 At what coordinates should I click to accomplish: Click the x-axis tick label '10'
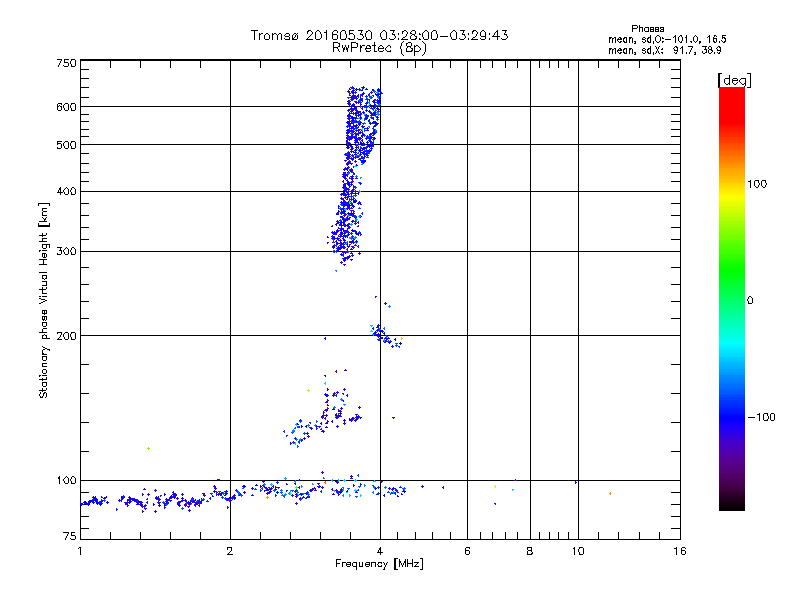click(x=578, y=551)
